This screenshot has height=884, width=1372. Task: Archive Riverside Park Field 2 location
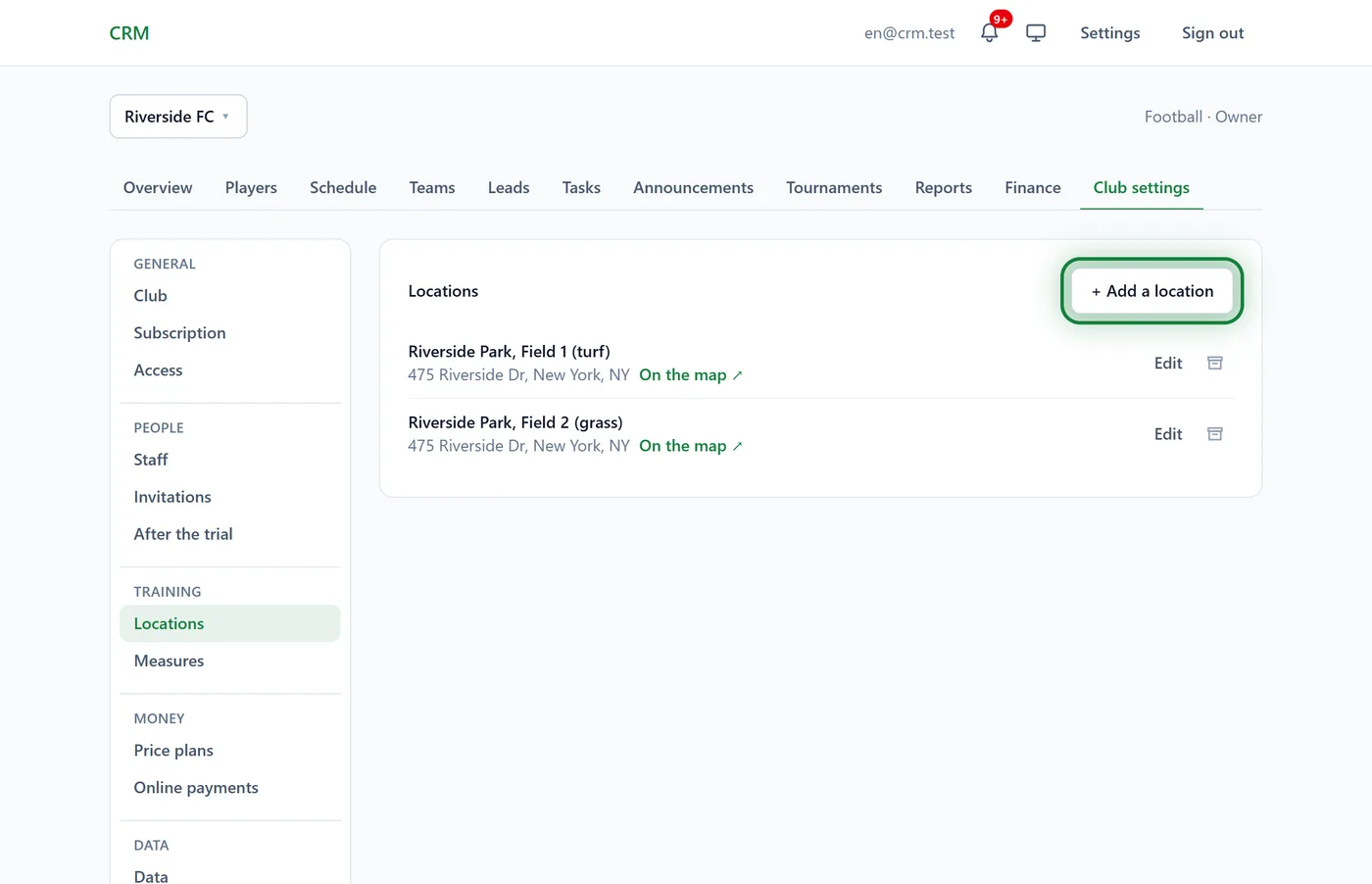[1215, 434]
